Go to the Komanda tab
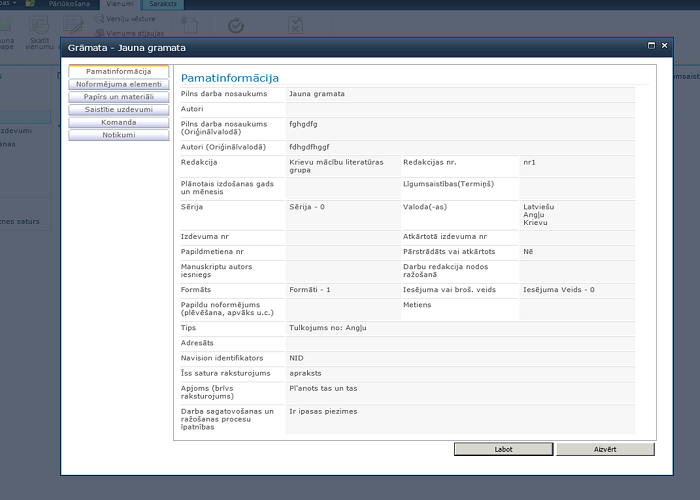 (119, 122)
